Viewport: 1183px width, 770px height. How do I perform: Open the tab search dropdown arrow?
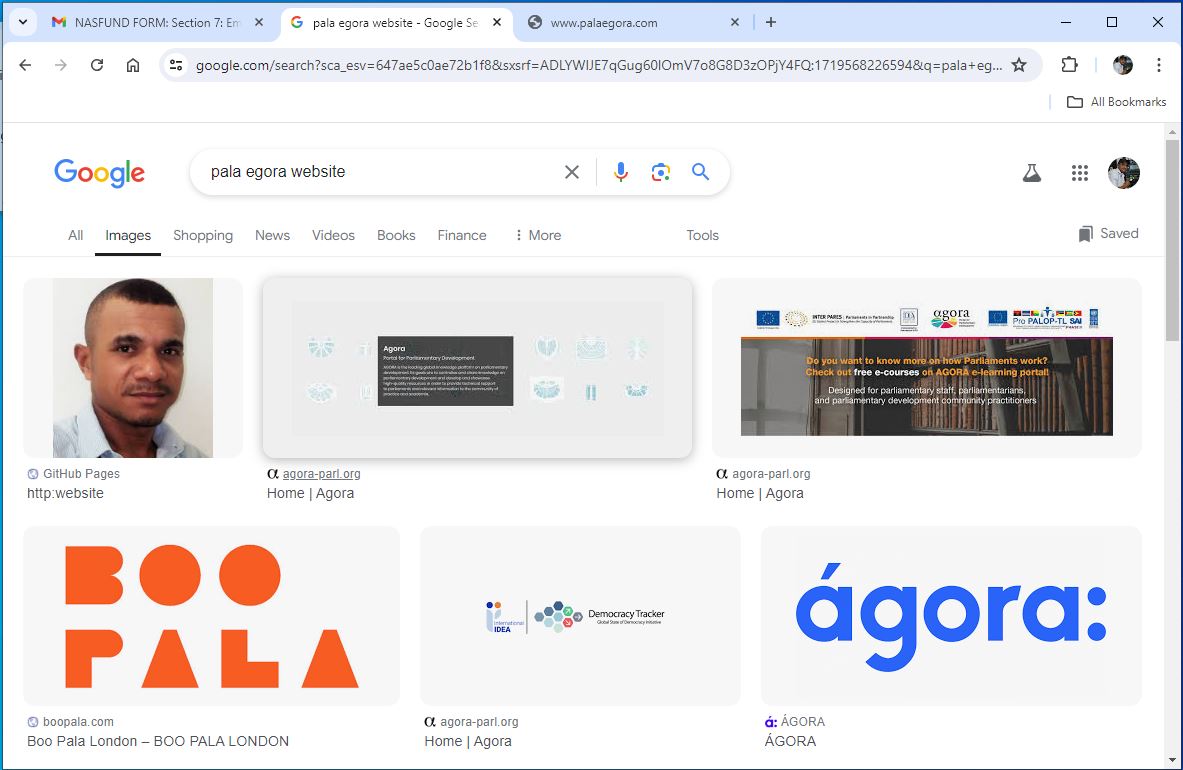23,22
